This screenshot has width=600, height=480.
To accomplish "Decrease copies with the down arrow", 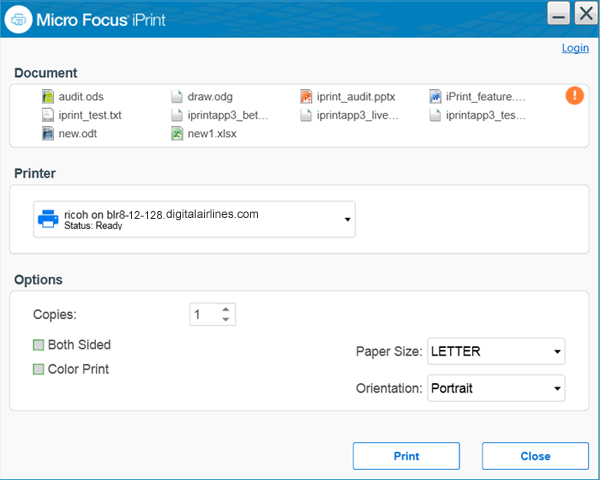I will tap(227, 320).
